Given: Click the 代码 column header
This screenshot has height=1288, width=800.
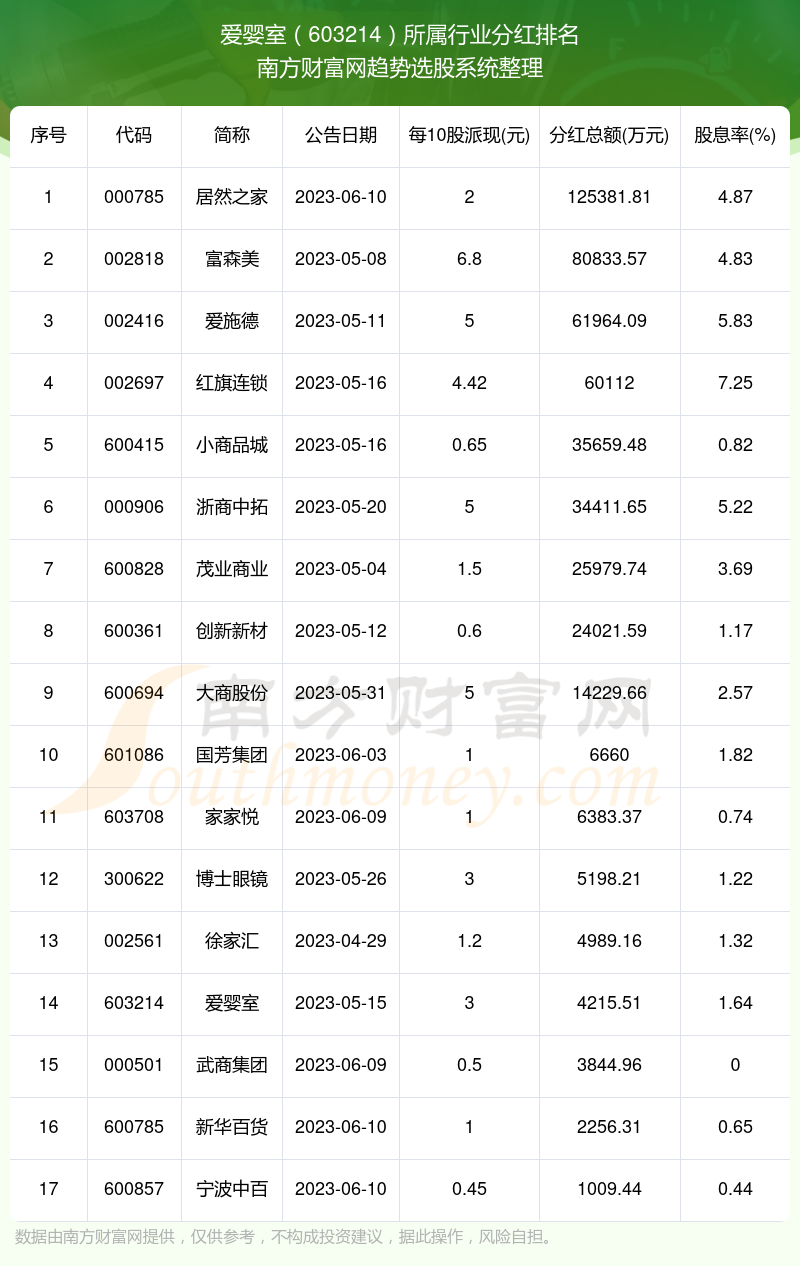Looking at the screenshot, I should [x=133, y=135].
